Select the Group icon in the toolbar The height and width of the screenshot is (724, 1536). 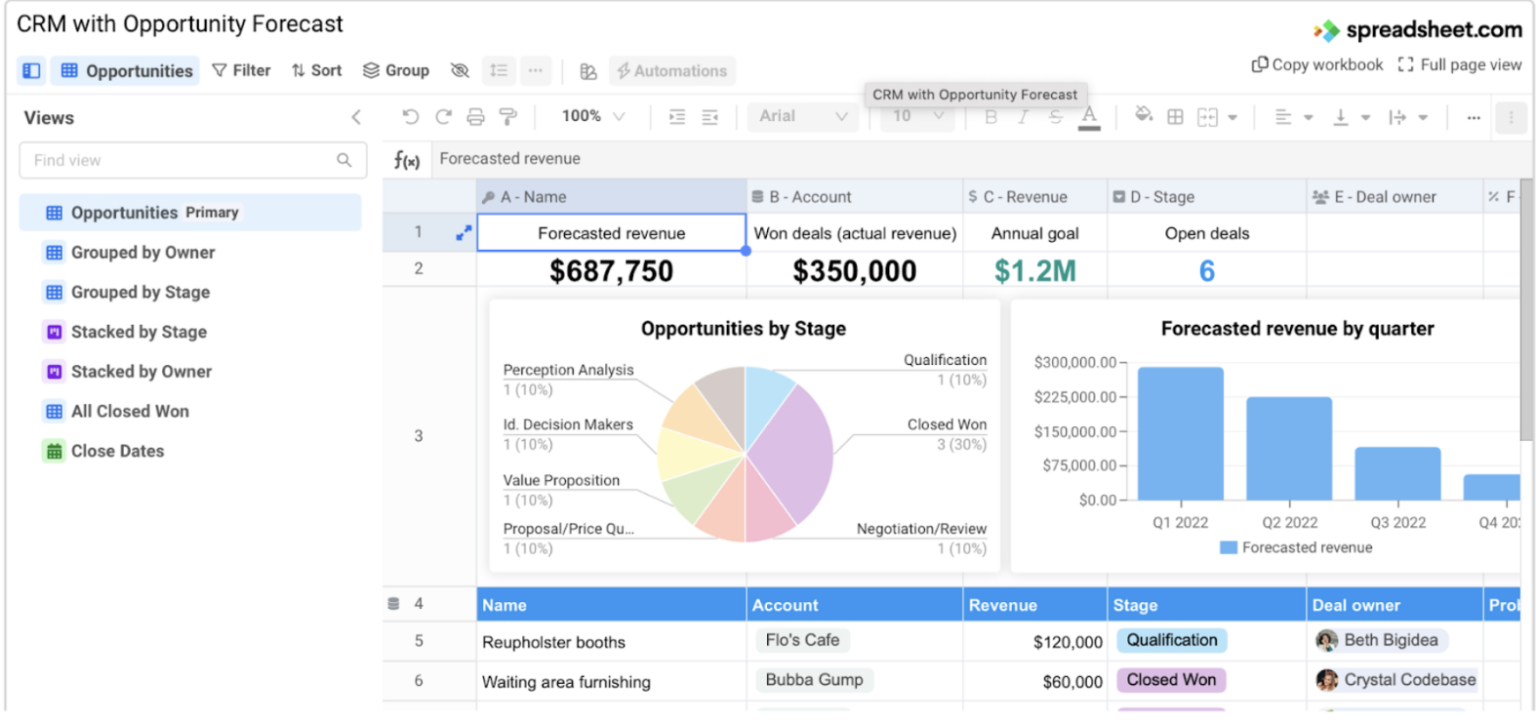point(397,70)
